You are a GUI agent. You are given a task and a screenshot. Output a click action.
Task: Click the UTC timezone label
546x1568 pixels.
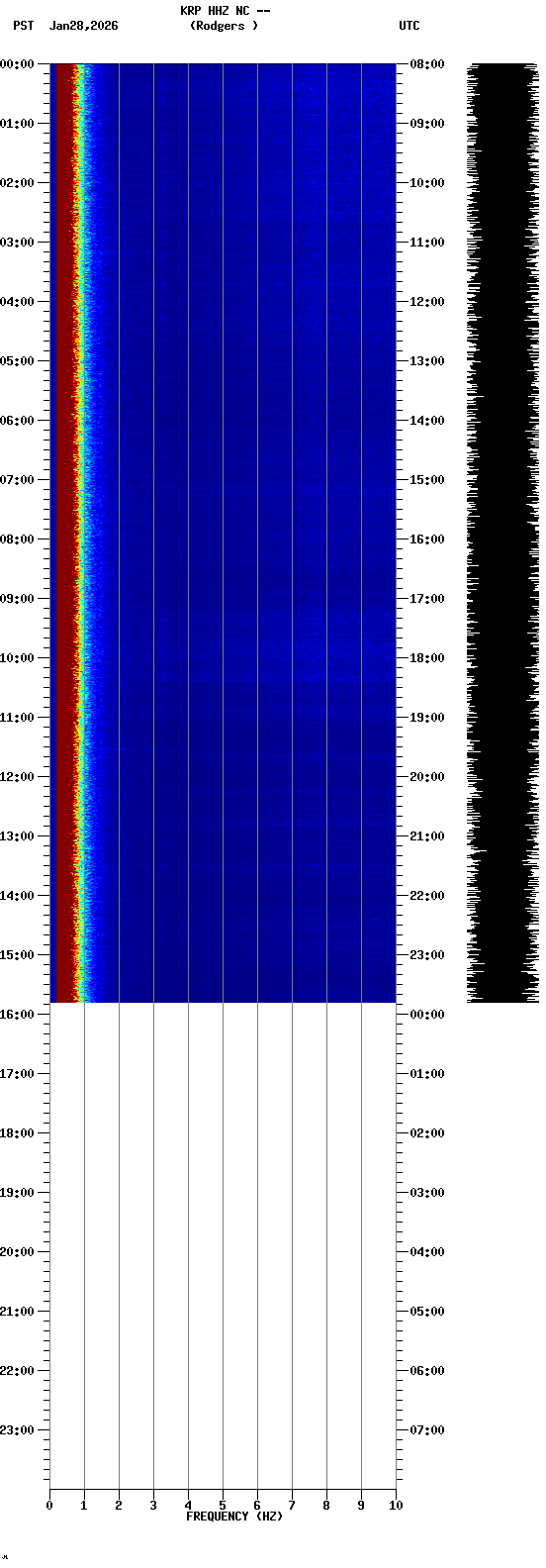pyautogui.click(x=409, y=26)
